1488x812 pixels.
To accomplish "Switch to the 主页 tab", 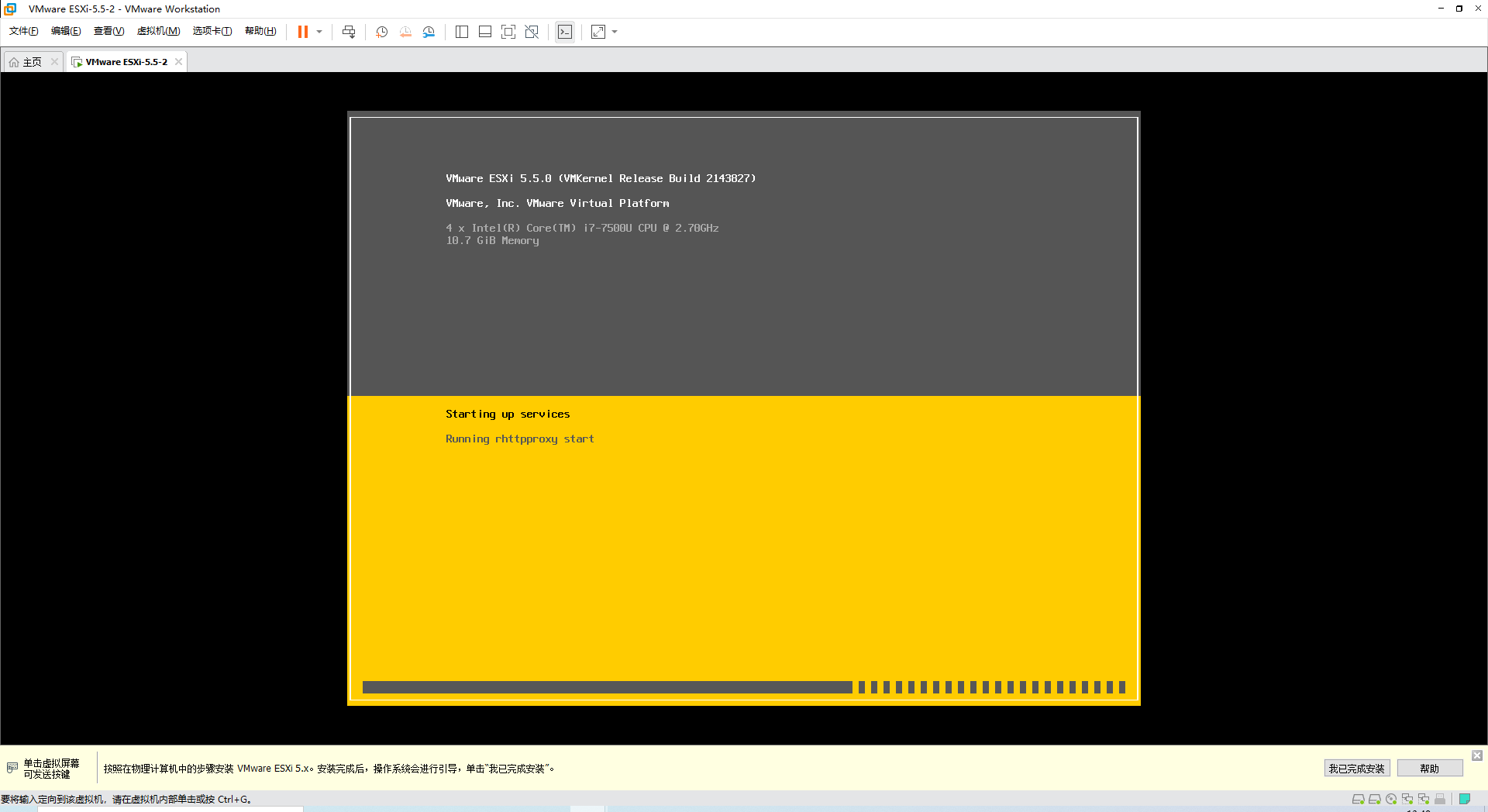I will pos(29,61).
